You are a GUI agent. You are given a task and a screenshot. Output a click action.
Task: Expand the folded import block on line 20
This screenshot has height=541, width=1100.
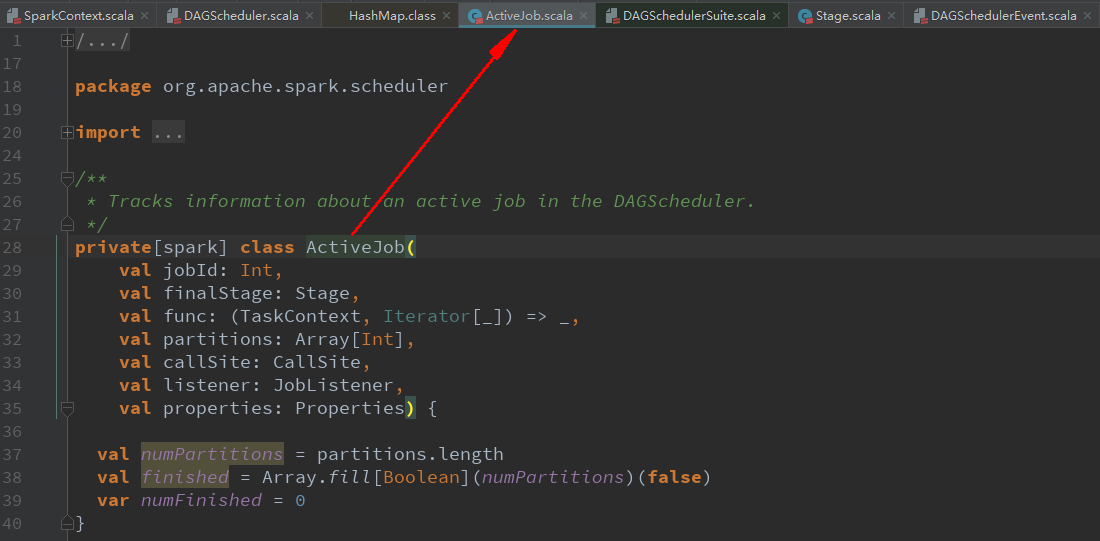[x=67, y=132]
